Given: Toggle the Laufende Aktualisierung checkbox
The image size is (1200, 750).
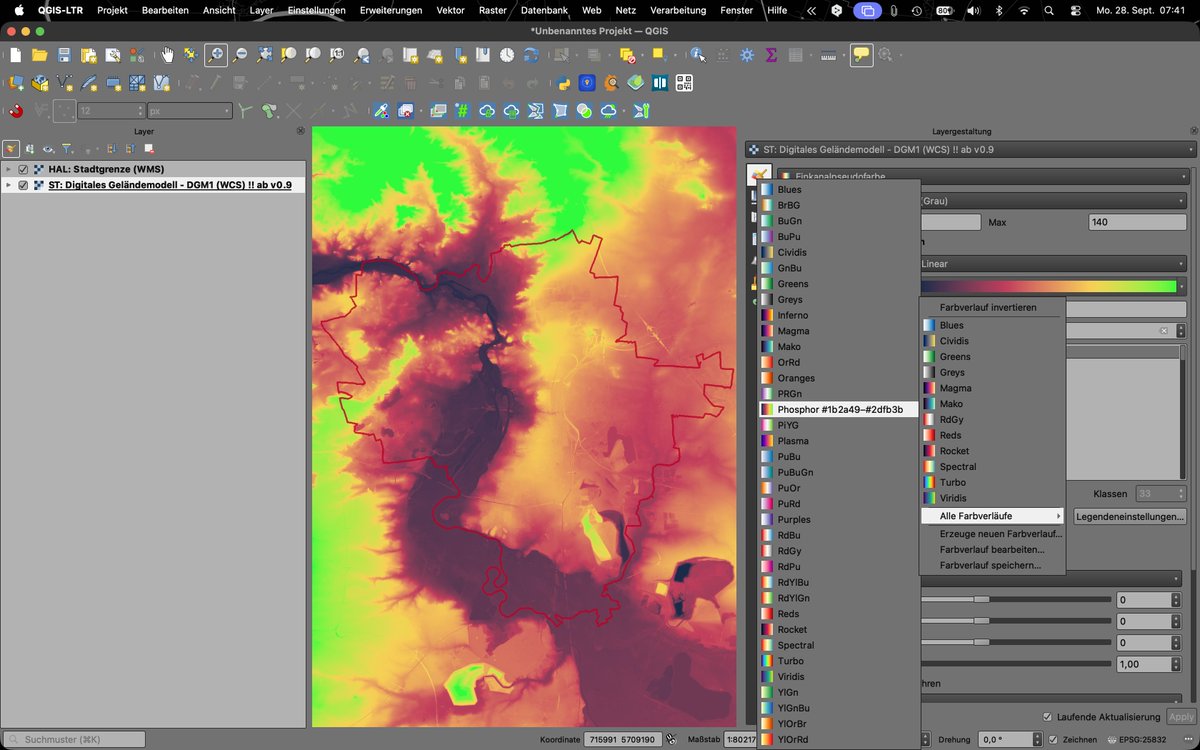Looking at the screenshot, I should point(1047,717).
